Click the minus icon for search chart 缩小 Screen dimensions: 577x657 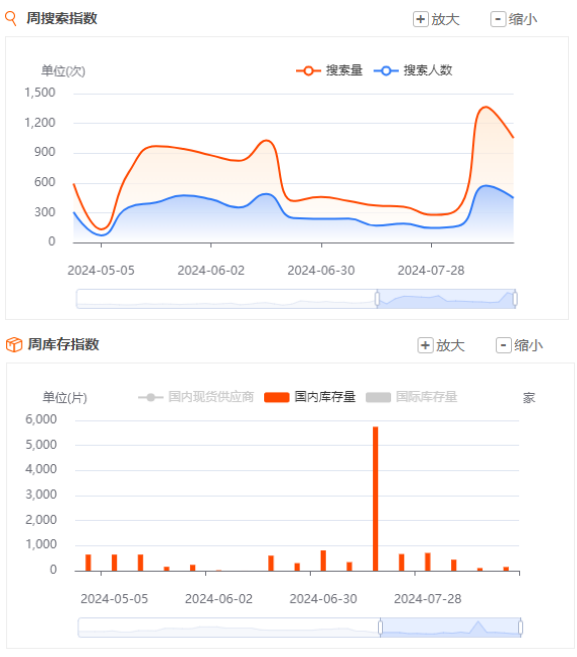(x=498, y=19)
